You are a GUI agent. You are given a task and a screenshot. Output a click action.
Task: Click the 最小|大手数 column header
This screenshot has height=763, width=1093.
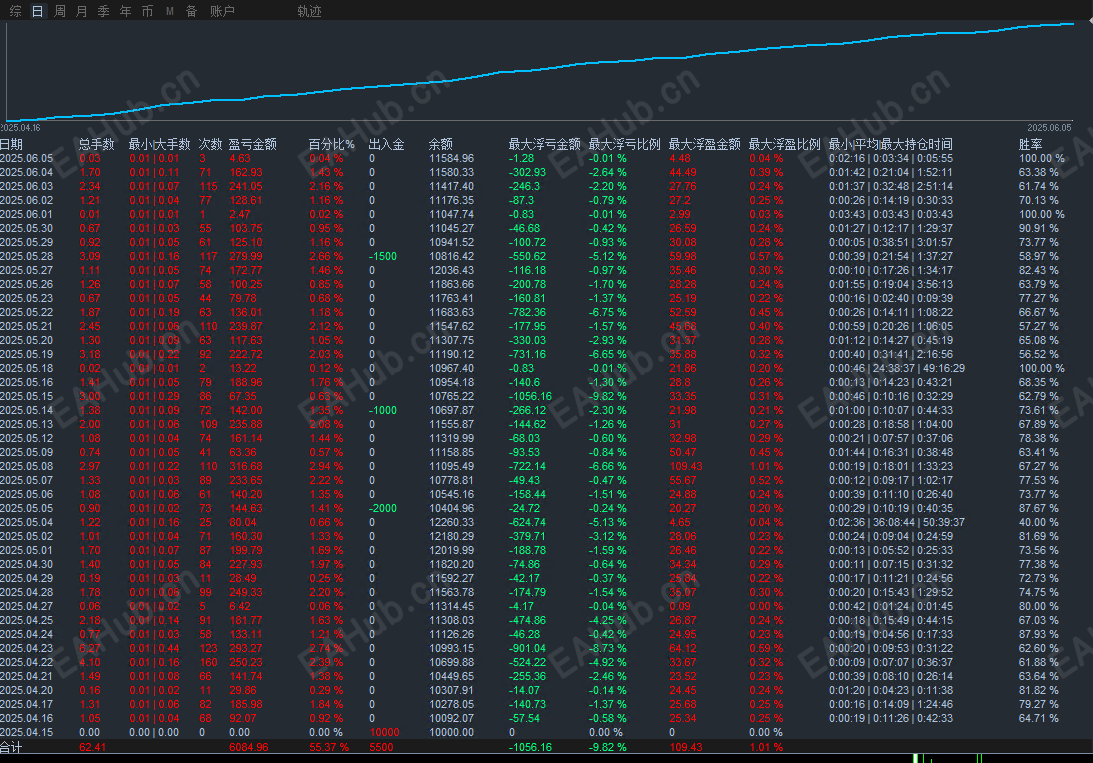160,144
